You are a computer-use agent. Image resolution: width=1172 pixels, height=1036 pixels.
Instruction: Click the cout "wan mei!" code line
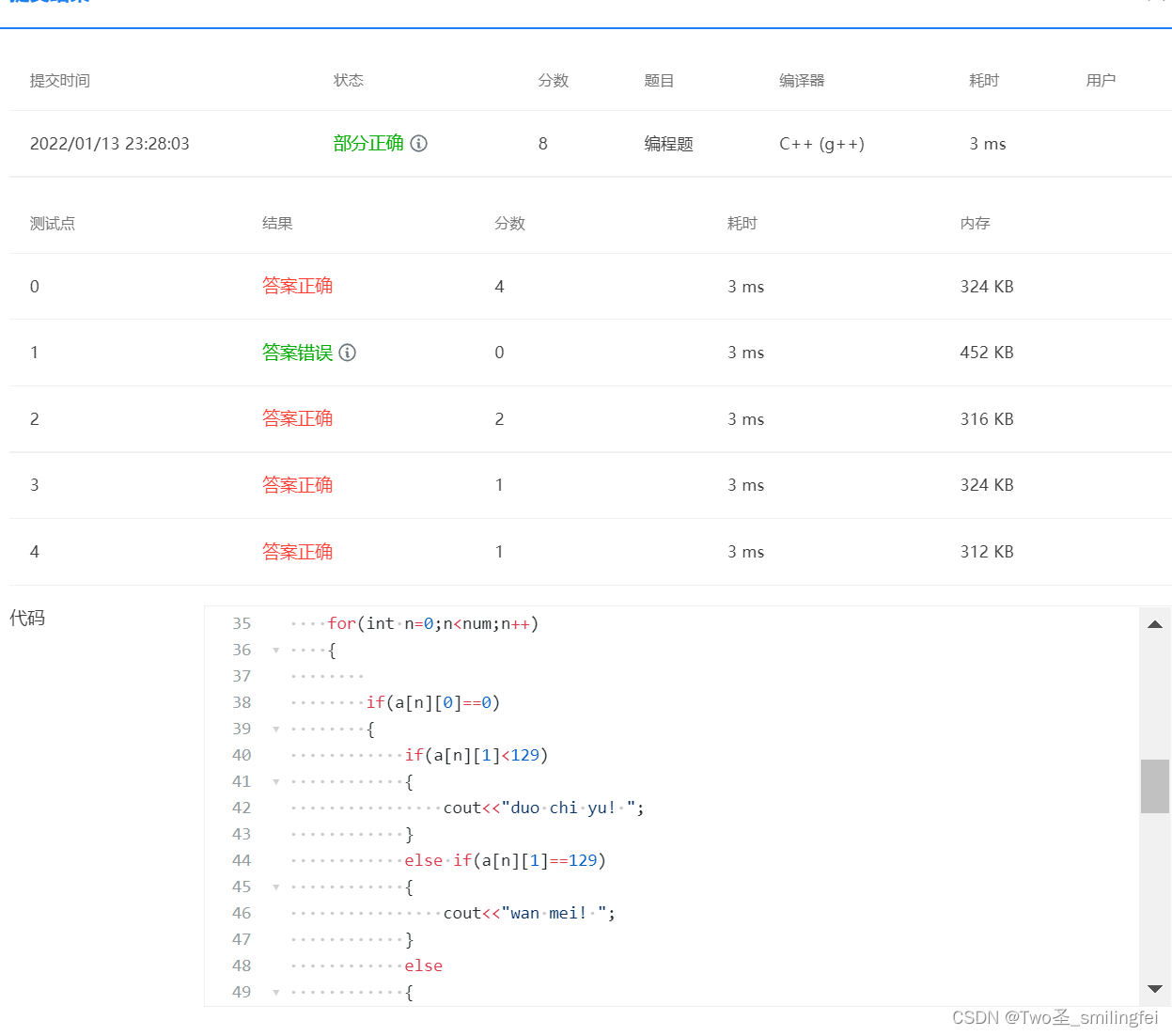pyautogui.click(x=529, y=914)
